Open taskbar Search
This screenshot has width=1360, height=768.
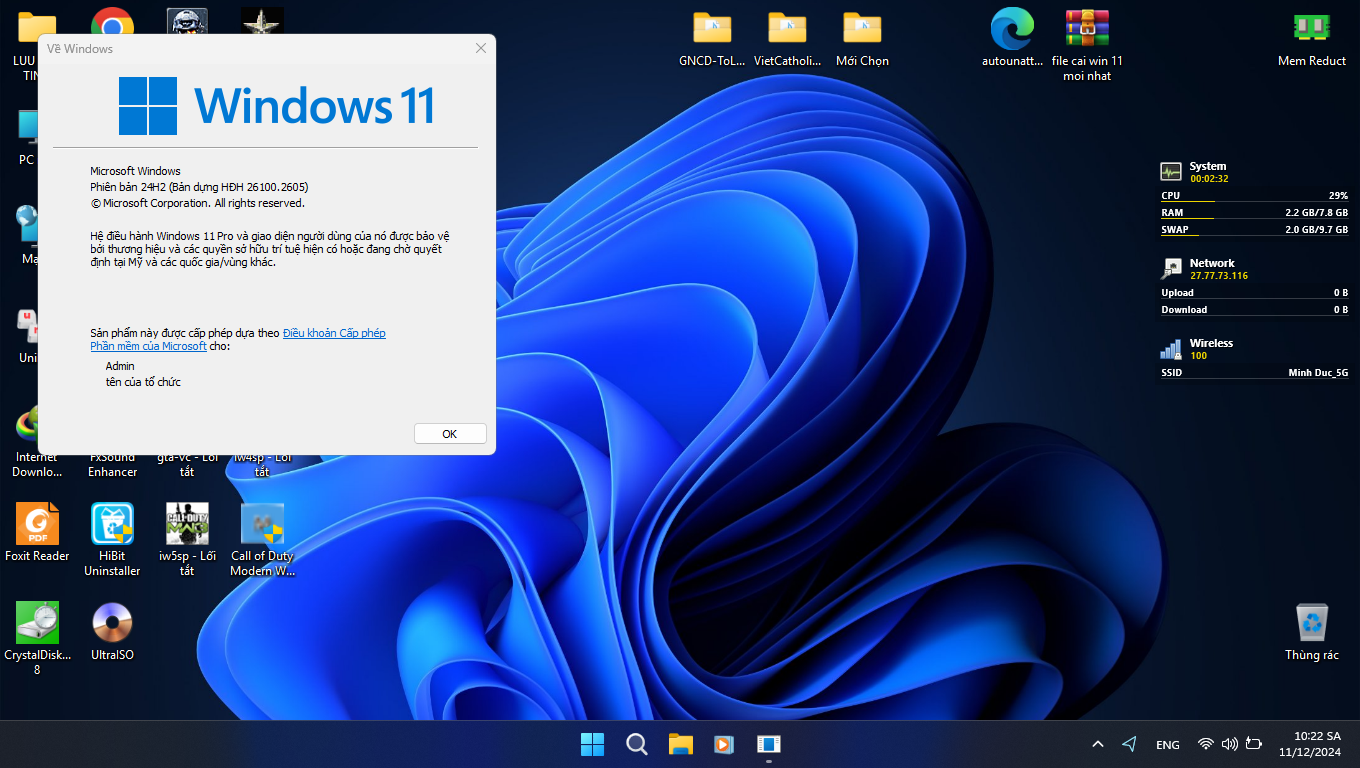(636, 744)
